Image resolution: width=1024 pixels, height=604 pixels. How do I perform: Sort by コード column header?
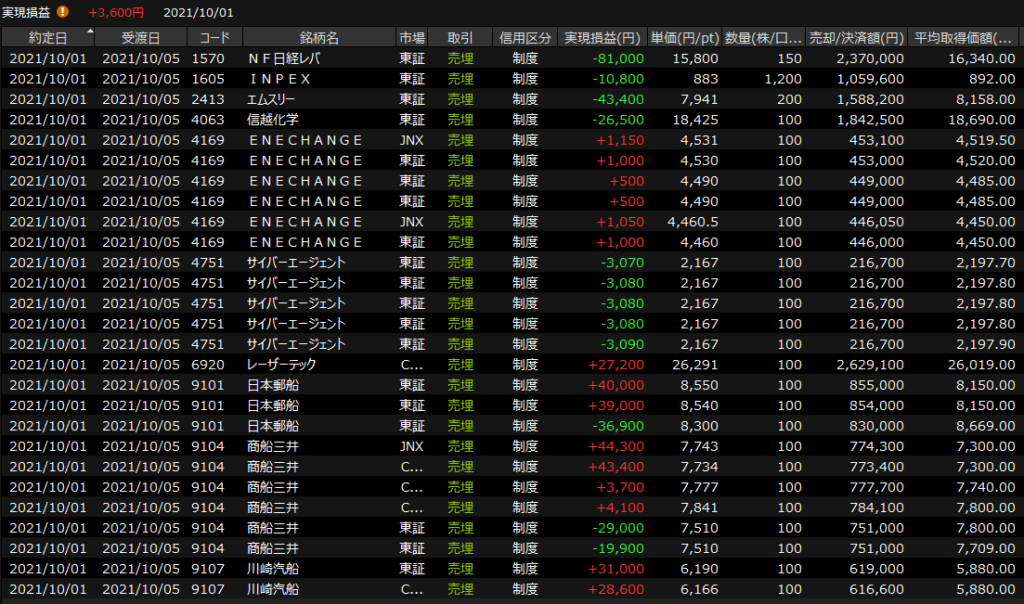point(214,38)
